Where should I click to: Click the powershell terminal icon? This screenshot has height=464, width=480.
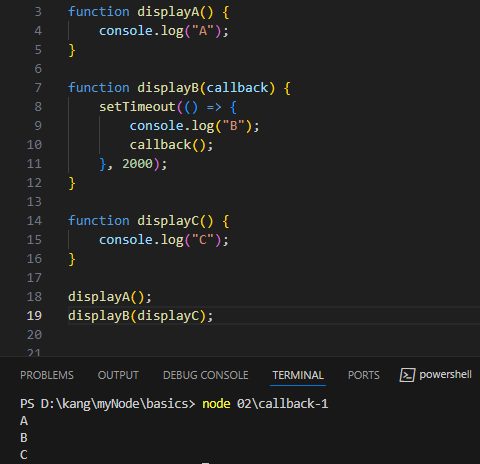[407, 375]
